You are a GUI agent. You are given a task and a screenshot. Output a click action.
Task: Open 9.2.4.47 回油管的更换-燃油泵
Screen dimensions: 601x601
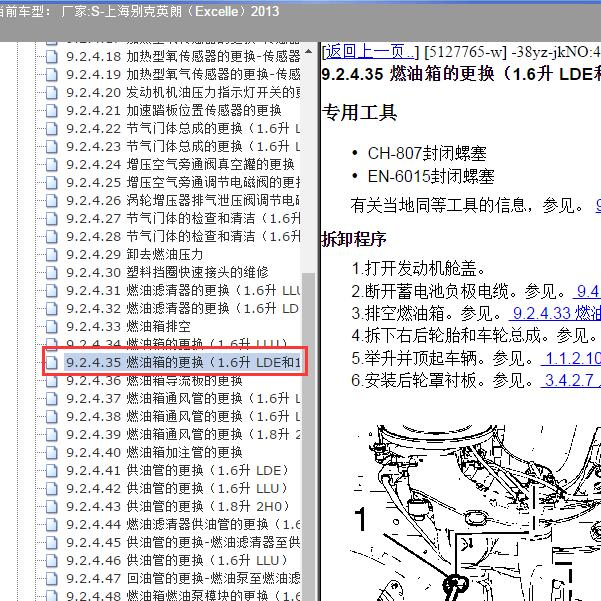tap(183, 579)
